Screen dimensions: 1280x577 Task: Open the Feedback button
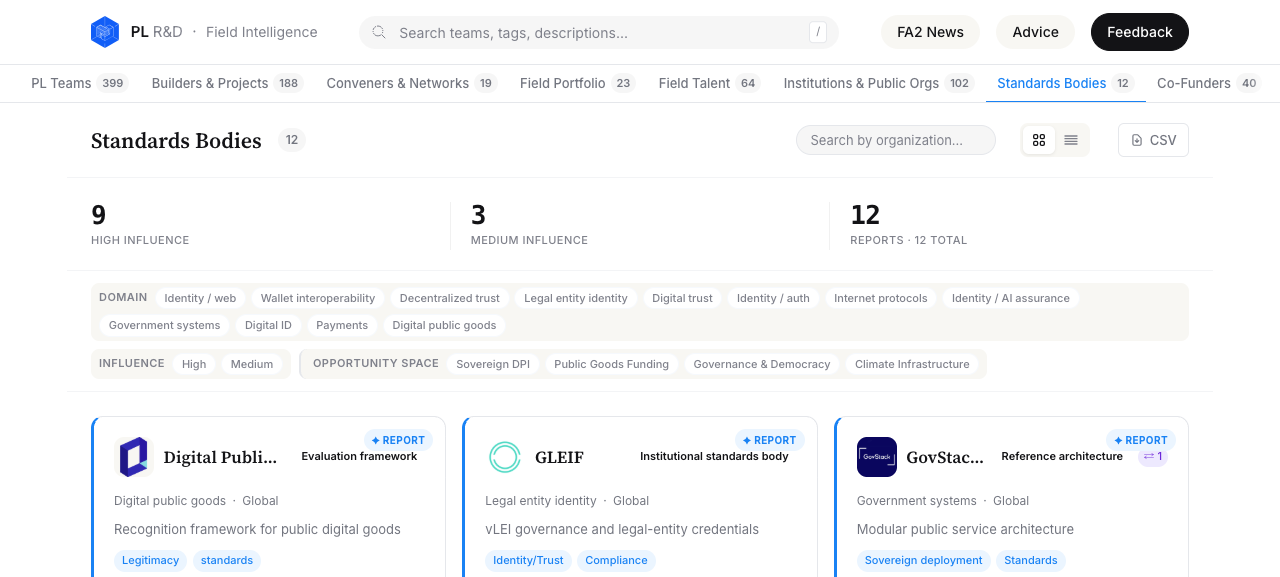coord(1140,32)
